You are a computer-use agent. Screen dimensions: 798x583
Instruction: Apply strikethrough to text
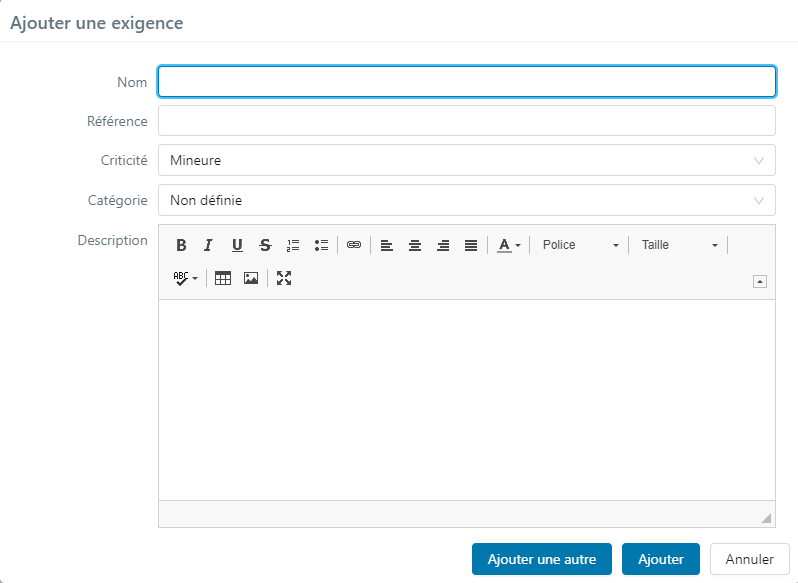coord(265,245)
